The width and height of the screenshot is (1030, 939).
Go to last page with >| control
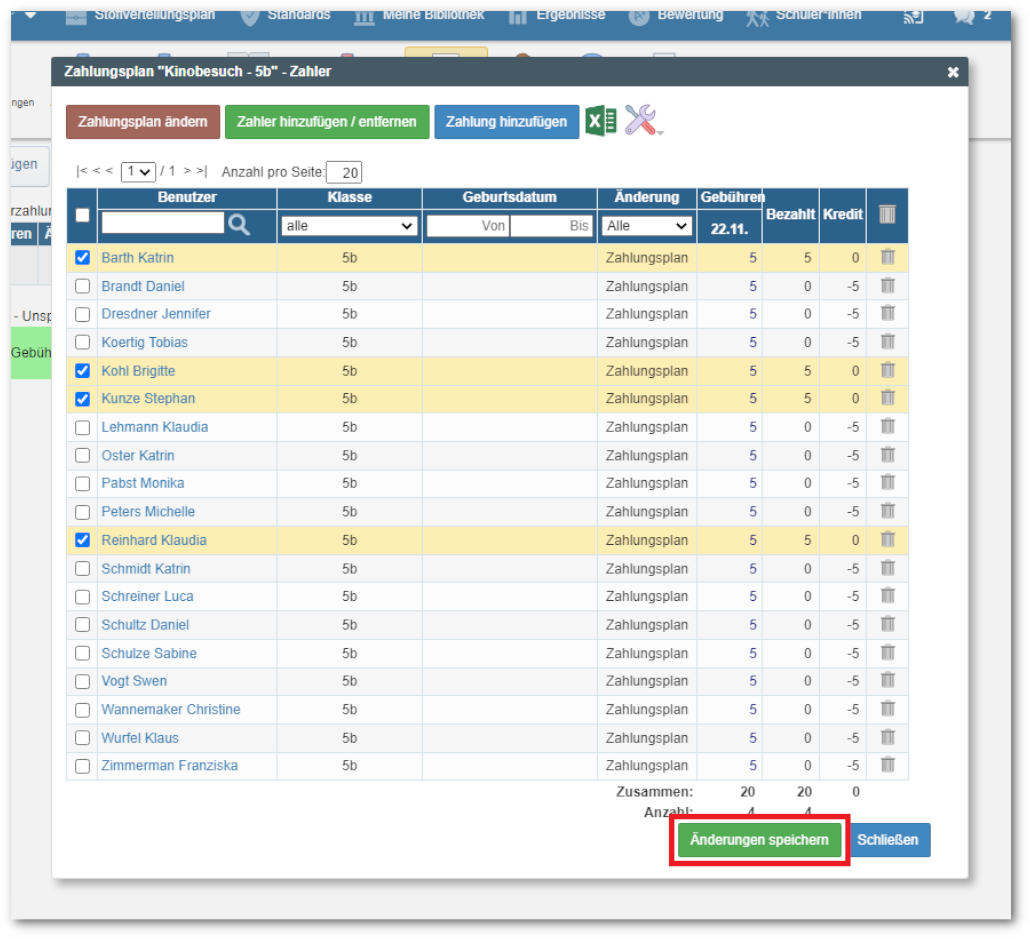click(x=202, y=171)
